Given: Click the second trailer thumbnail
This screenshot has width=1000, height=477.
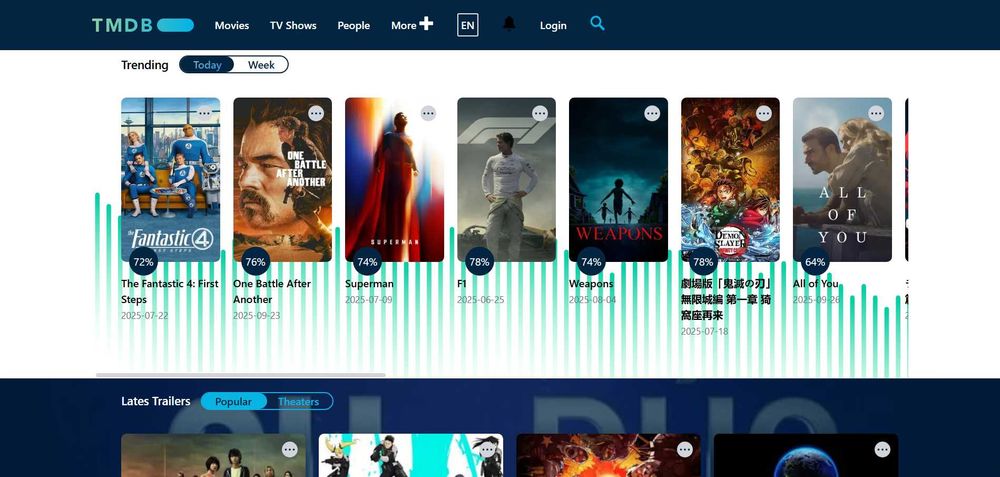Looking at the screenshot, I should point(411,455).
